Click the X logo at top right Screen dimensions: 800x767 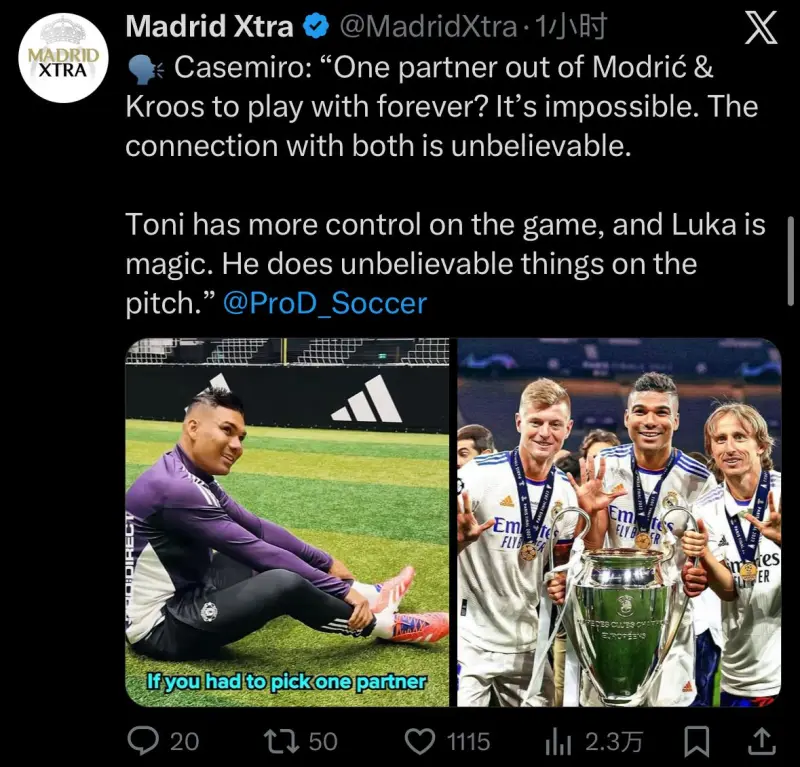coord(760,28)
